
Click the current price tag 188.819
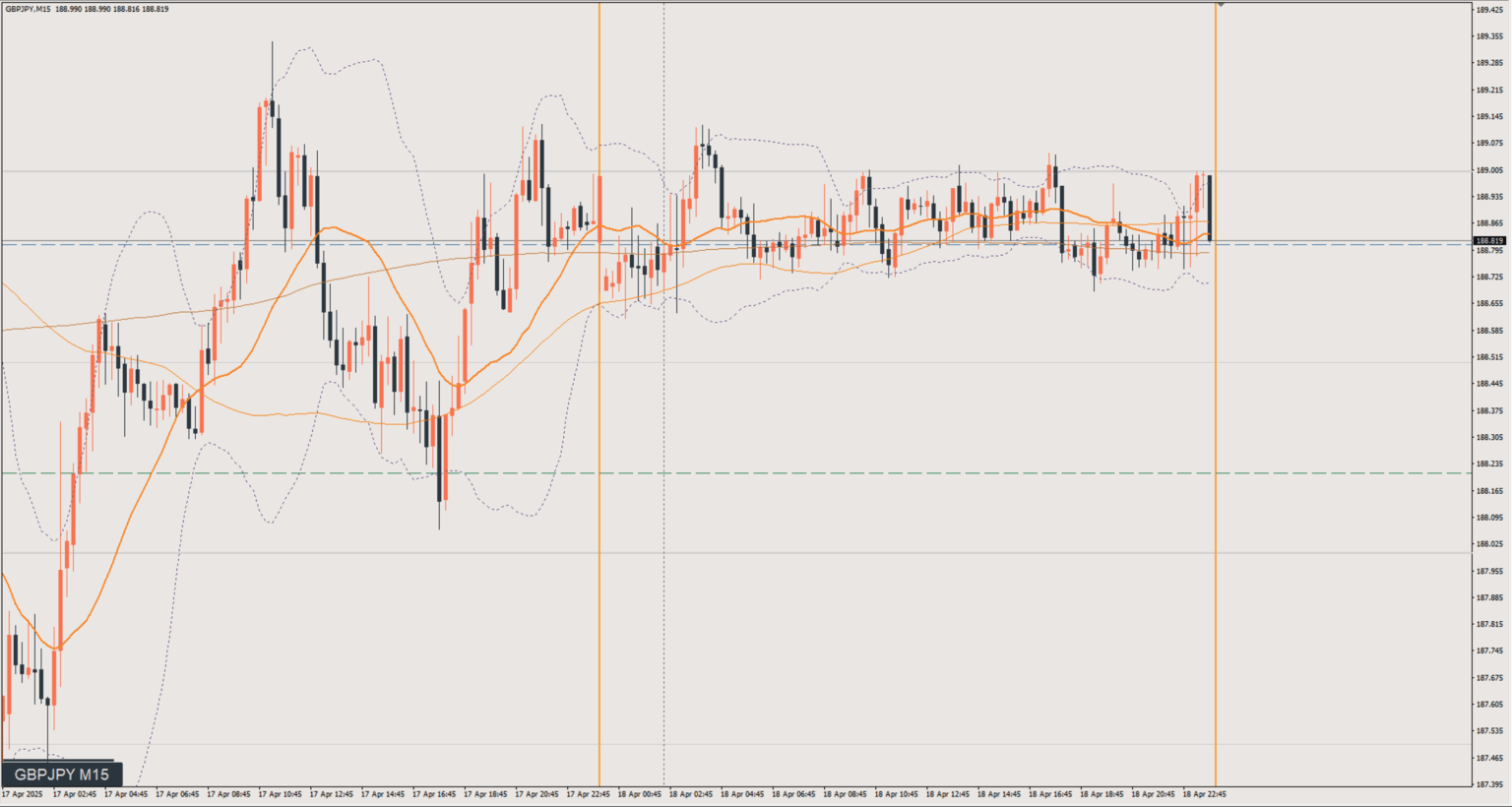1489,241
